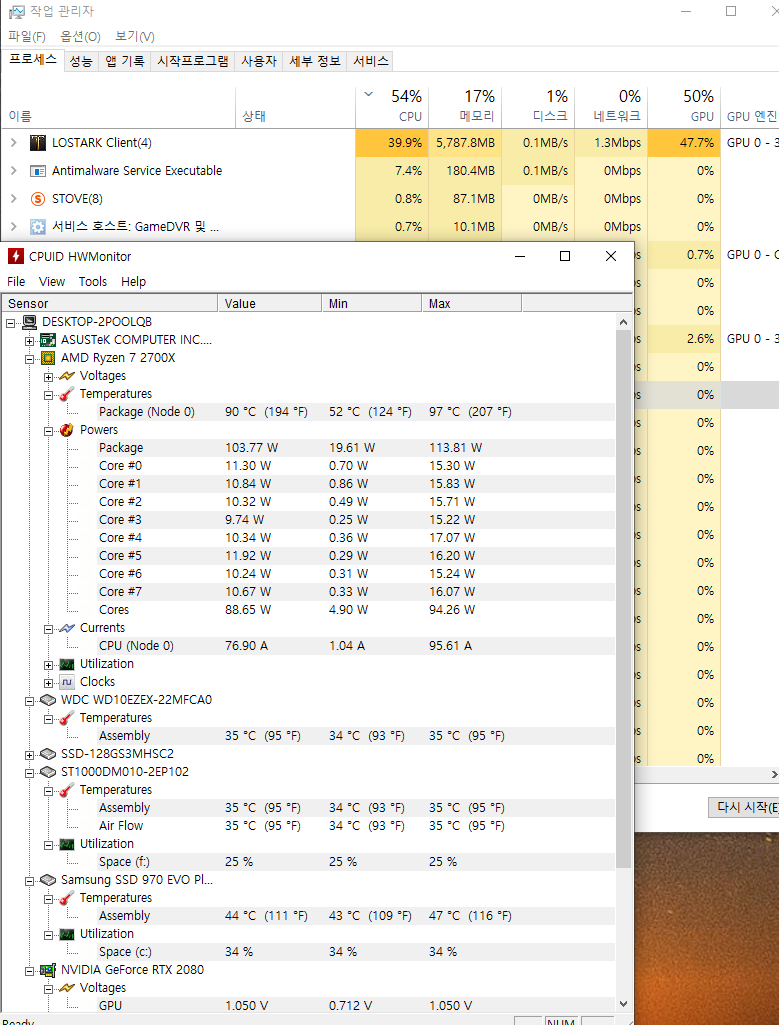Click the LOSTARK Client process icon
The image size is (779, 1025).
(38, 143)
